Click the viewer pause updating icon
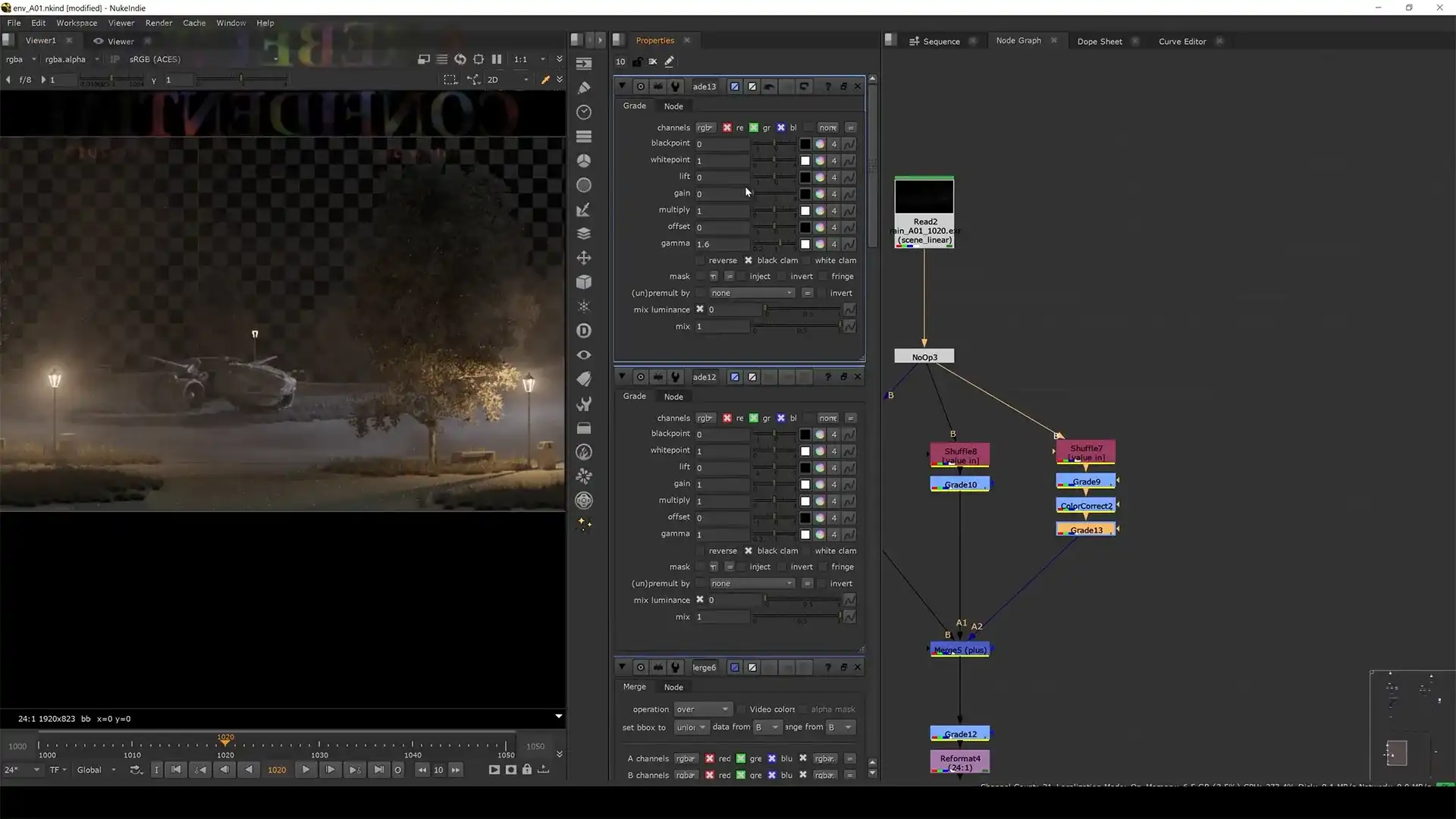 (x=497, y=59)
